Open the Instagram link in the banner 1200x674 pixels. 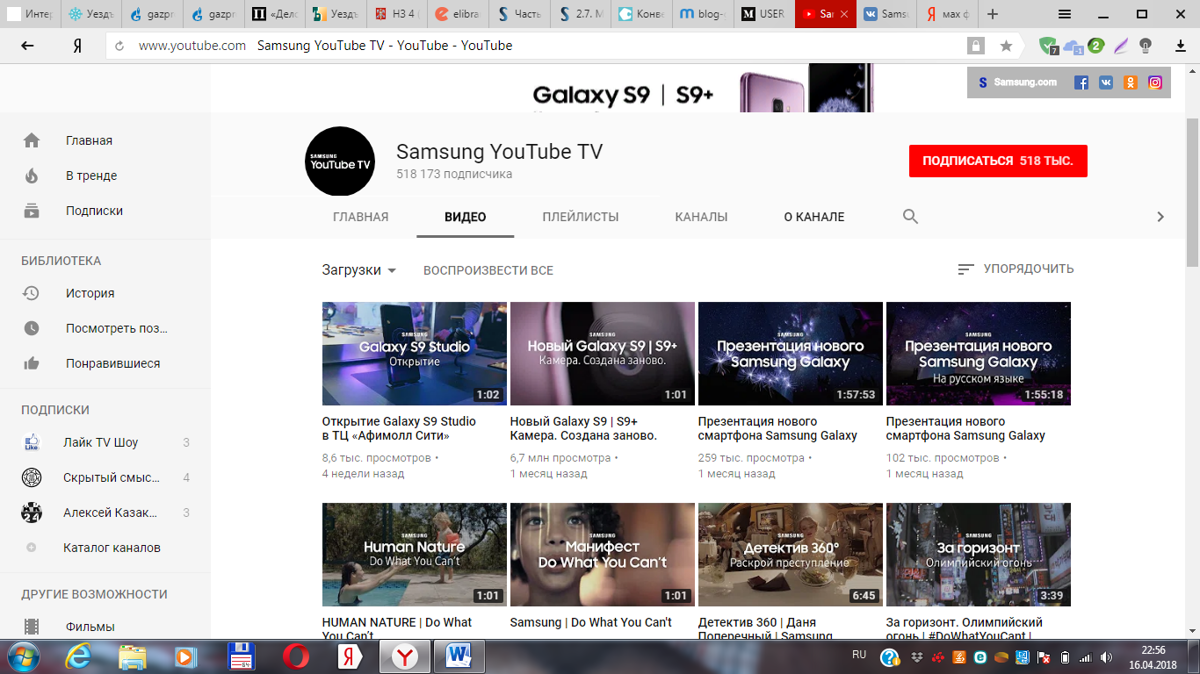pos(1155,83)
